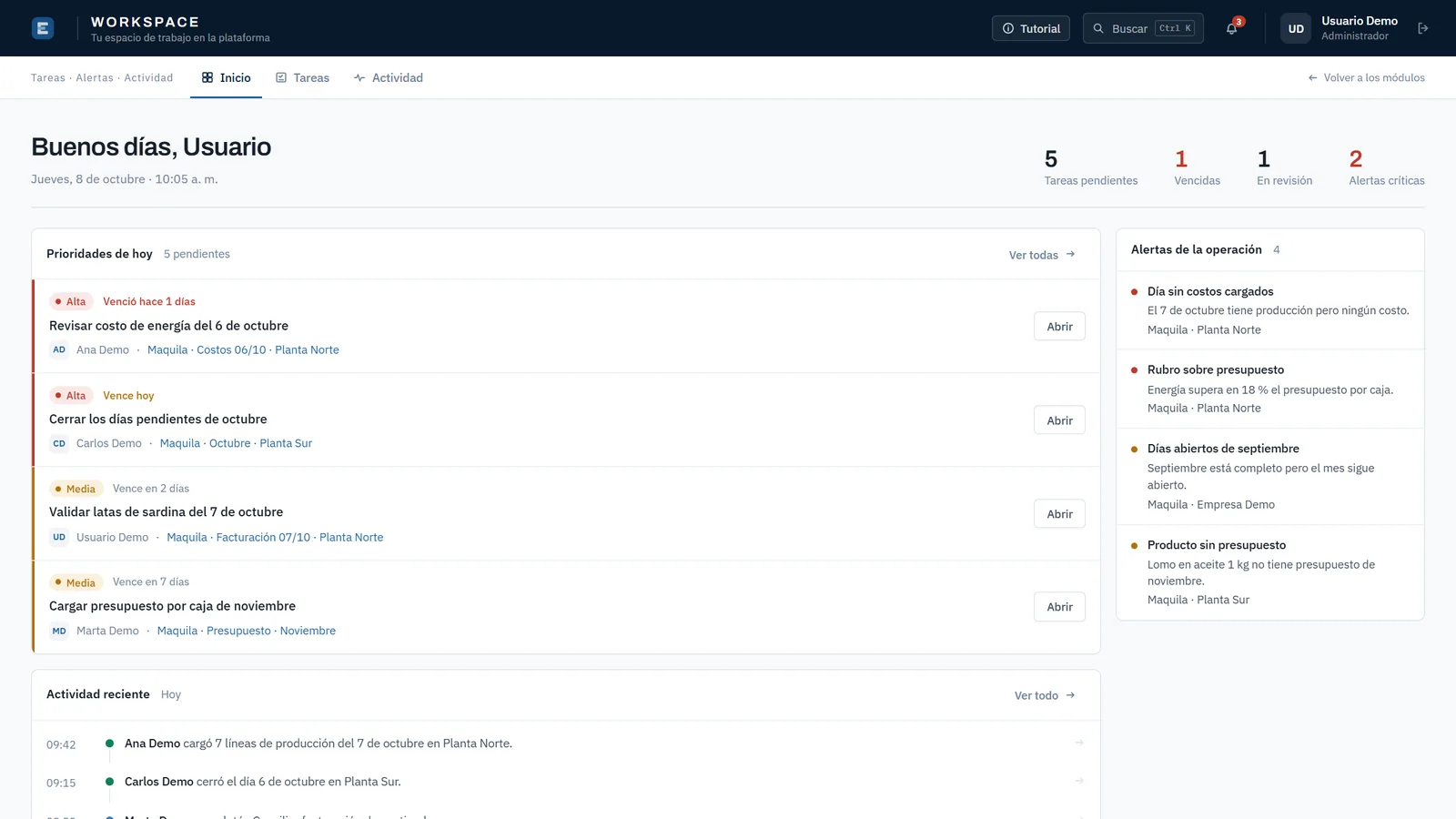This screenshot has height=819, width=1456.
Task: Switch to the Inicio tab
Action: [x=226, y=77]
